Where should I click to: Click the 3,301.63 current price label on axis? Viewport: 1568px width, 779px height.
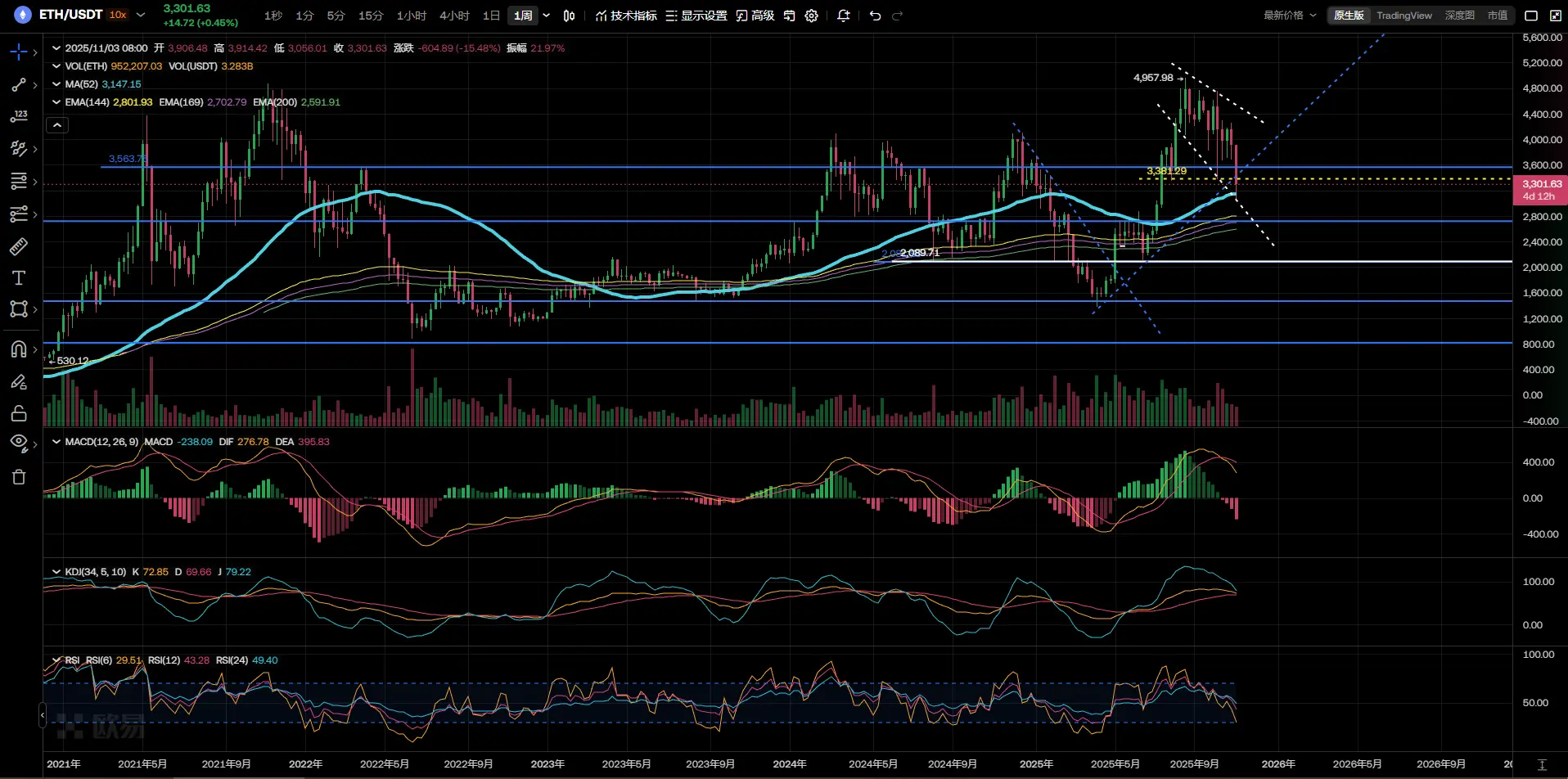pyautogui.click(x=1541, y=184)
